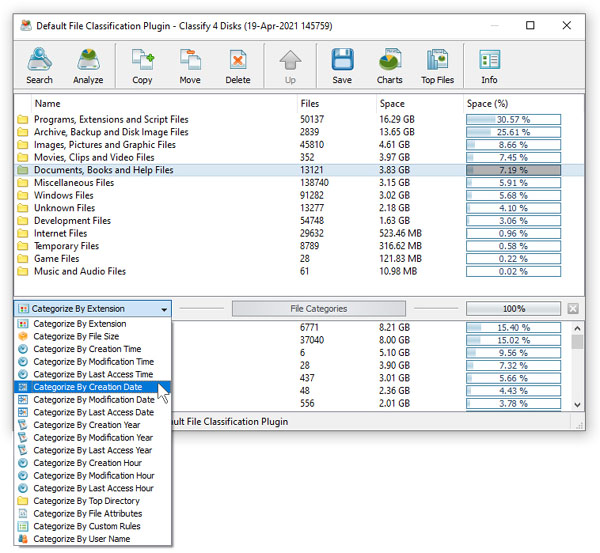The width and height of the screenshot is (600, 553).
Task: Click the 8.21 GB space value
Action: pos(394,328)
